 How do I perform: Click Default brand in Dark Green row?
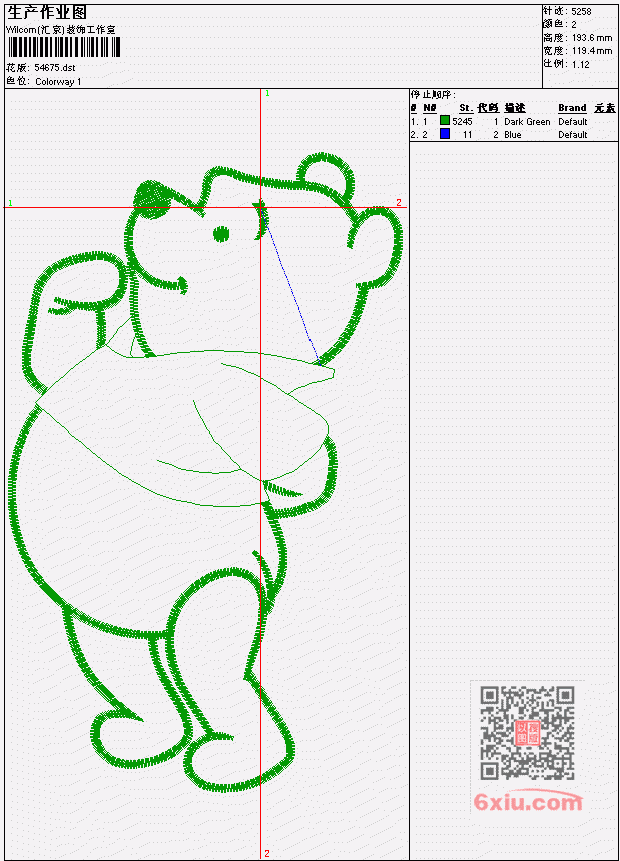(573, 121)
